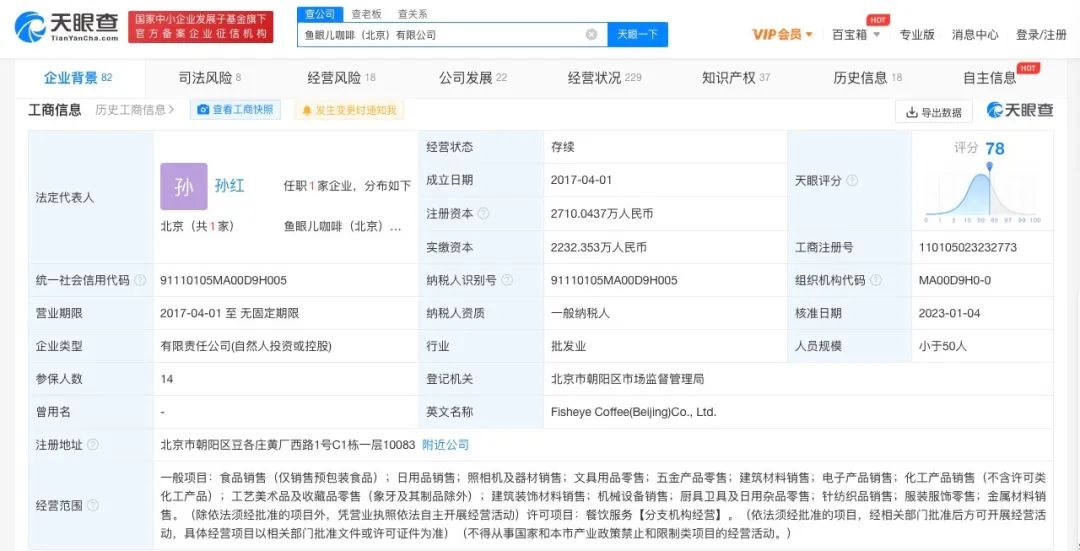Select English name Fisheye Coffee(Beijing)Co., Ltd.
Viewport: 1080px width, 551px height.
click(634, 412)
